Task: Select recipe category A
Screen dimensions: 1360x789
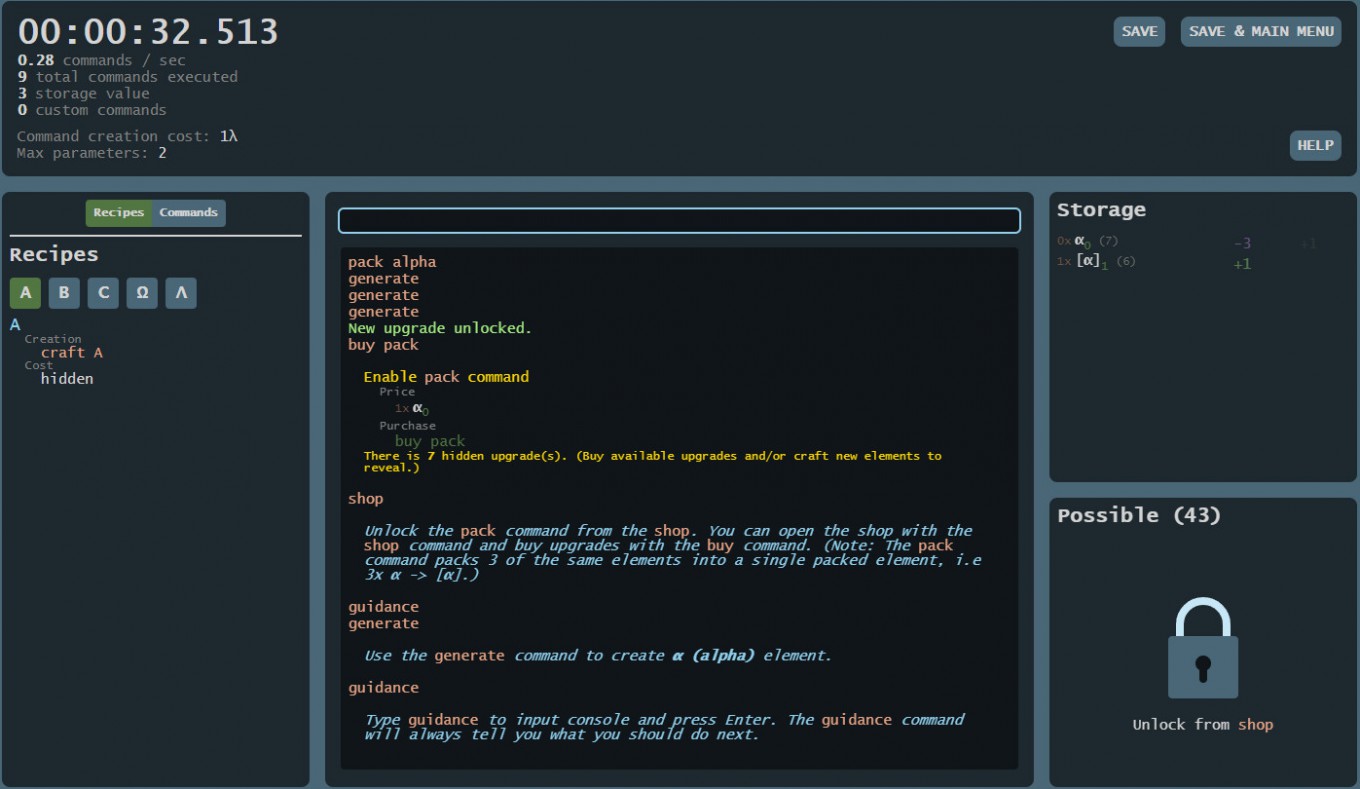Action: [25, 293]
